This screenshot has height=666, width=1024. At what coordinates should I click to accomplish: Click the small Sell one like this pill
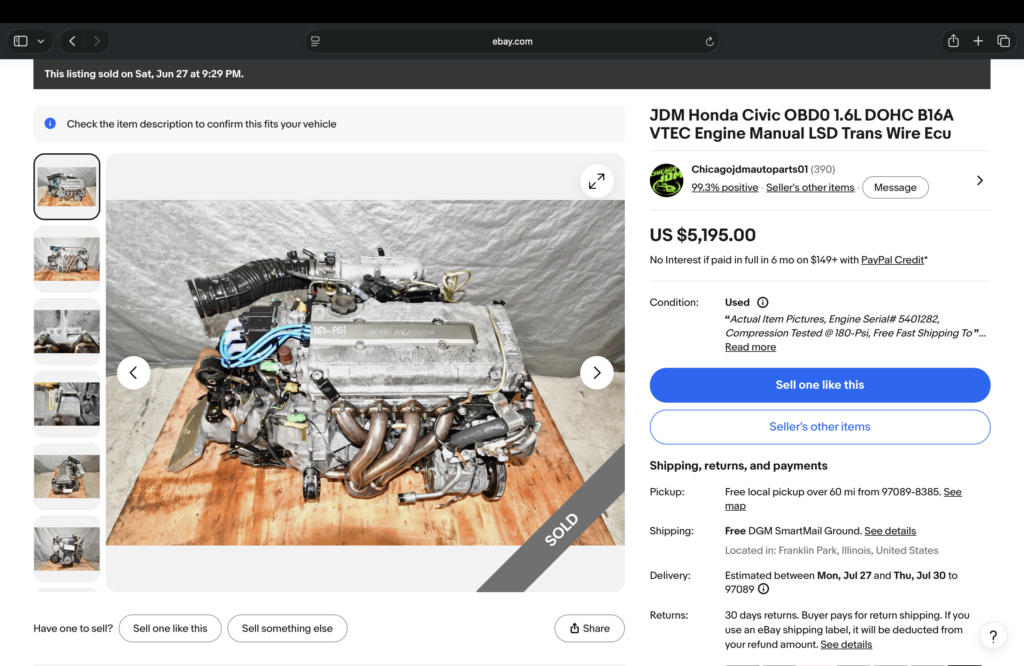click(170, 628)
